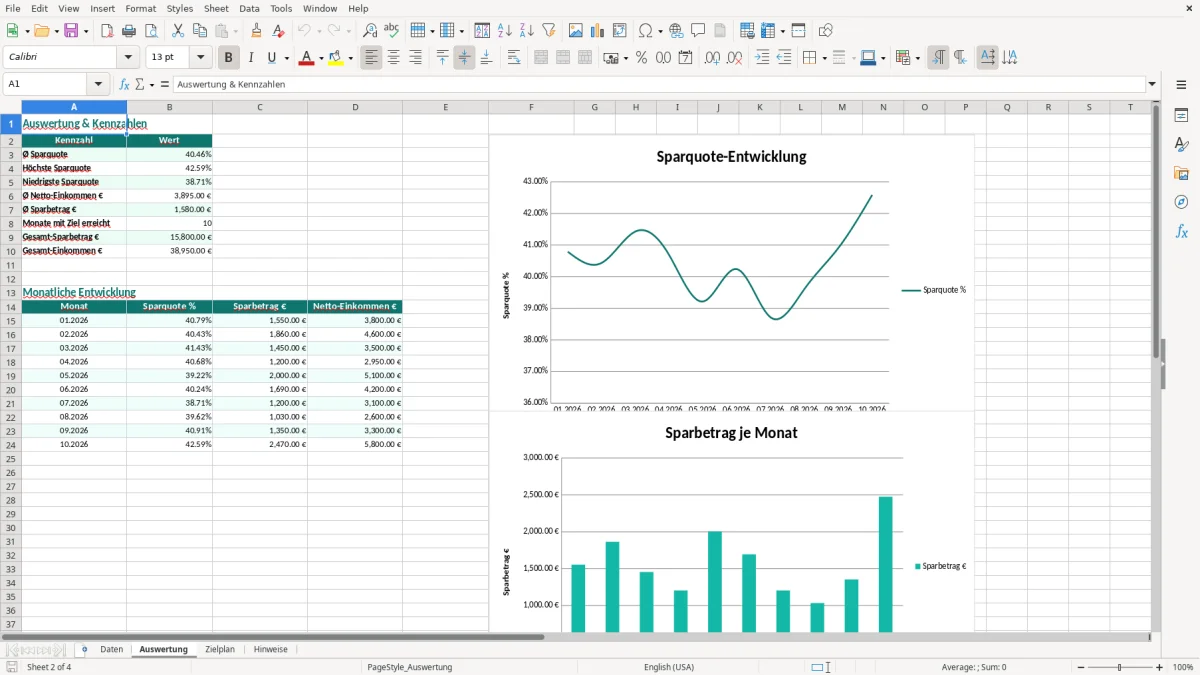Click the Copy icon

200,31
